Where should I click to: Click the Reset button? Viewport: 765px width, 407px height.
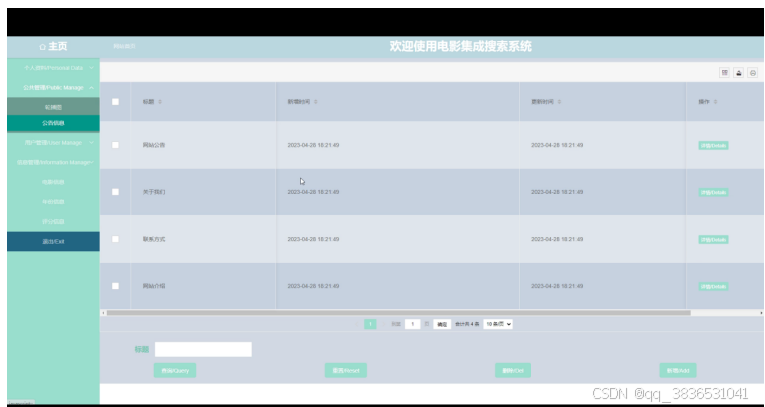[x=346, y=370]
